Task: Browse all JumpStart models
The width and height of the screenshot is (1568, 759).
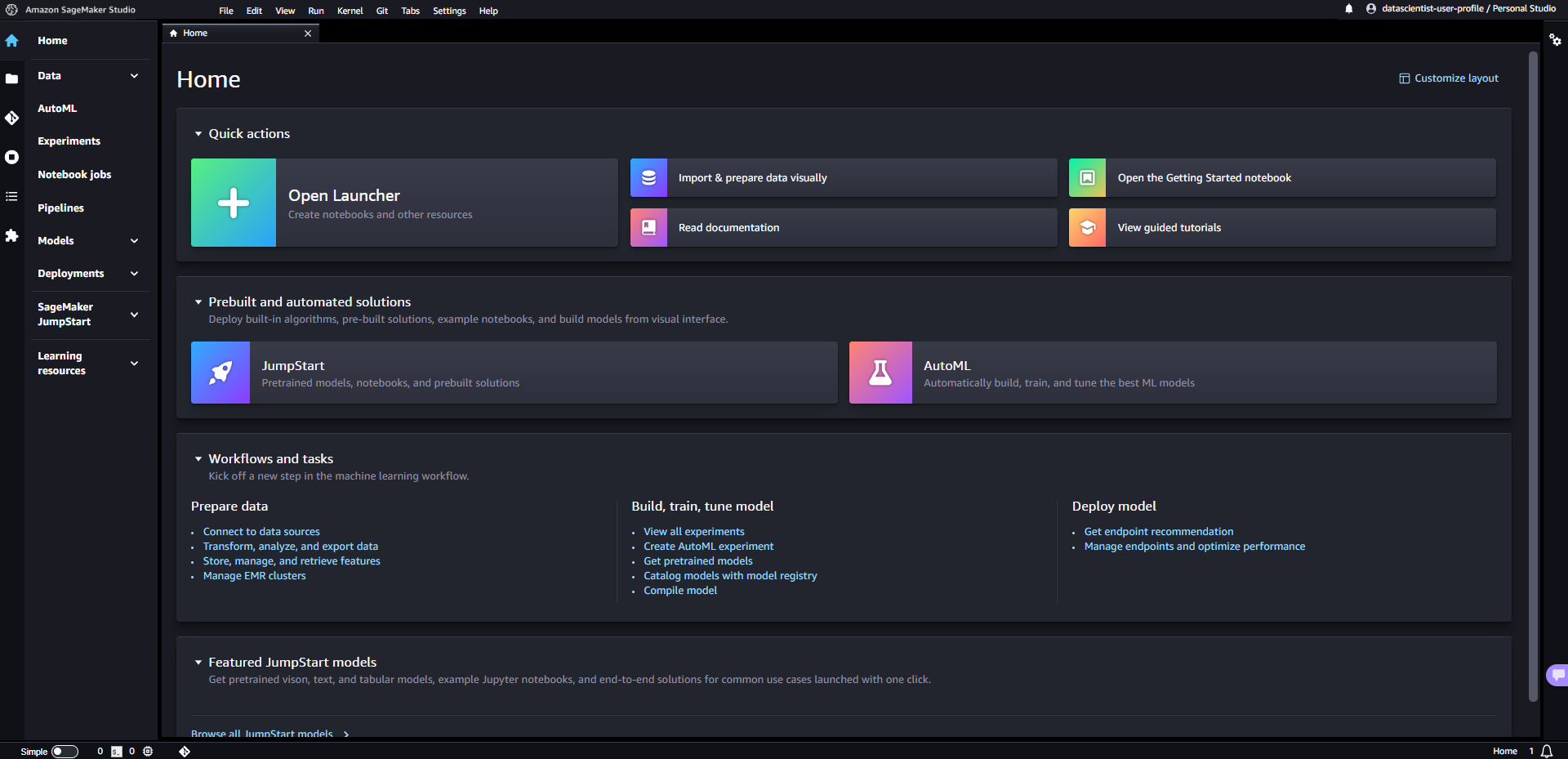Action: [x=261, y=734]
